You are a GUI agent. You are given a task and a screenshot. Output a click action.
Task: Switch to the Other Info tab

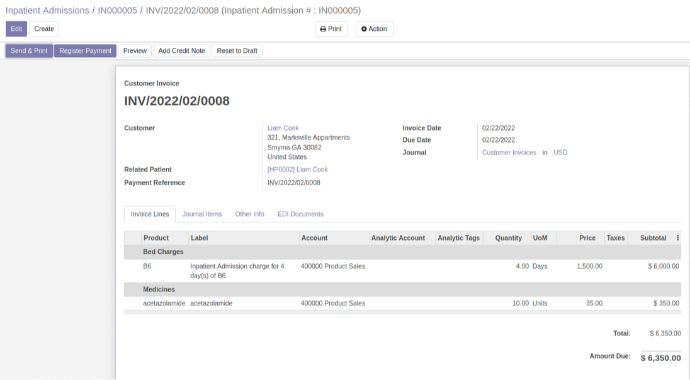pos(250,214)
